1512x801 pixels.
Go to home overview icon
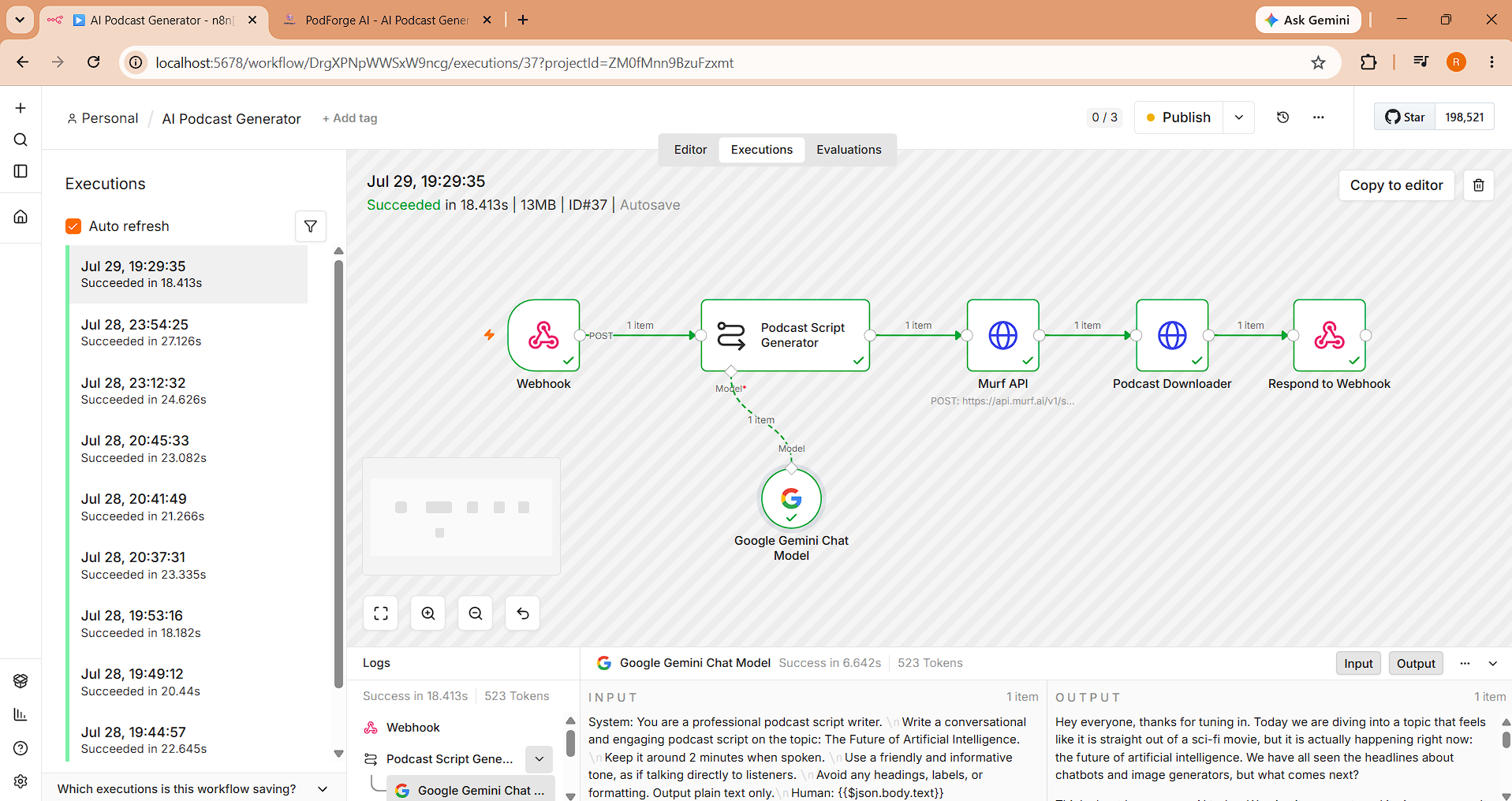(21, 217)
